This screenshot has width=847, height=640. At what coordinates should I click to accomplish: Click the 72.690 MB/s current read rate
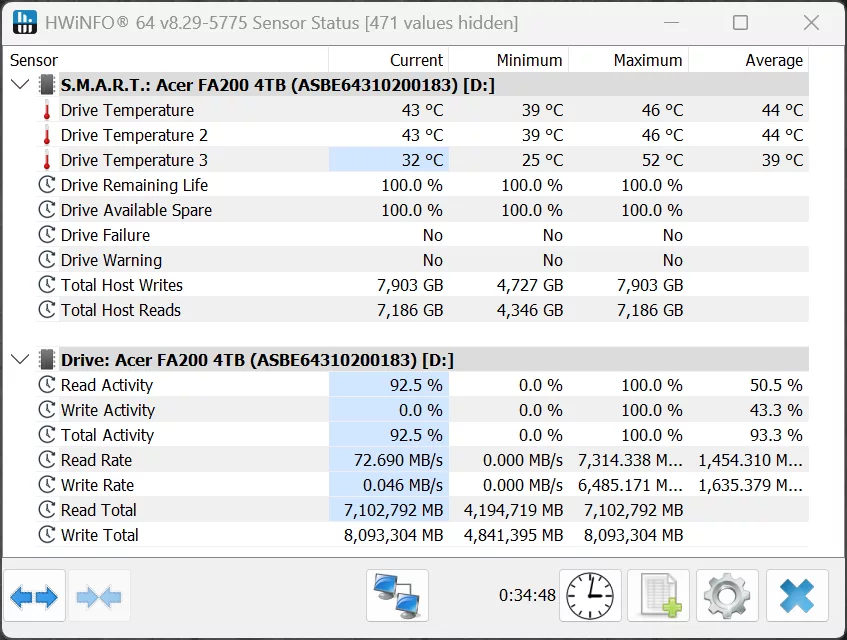coord(398,460)
